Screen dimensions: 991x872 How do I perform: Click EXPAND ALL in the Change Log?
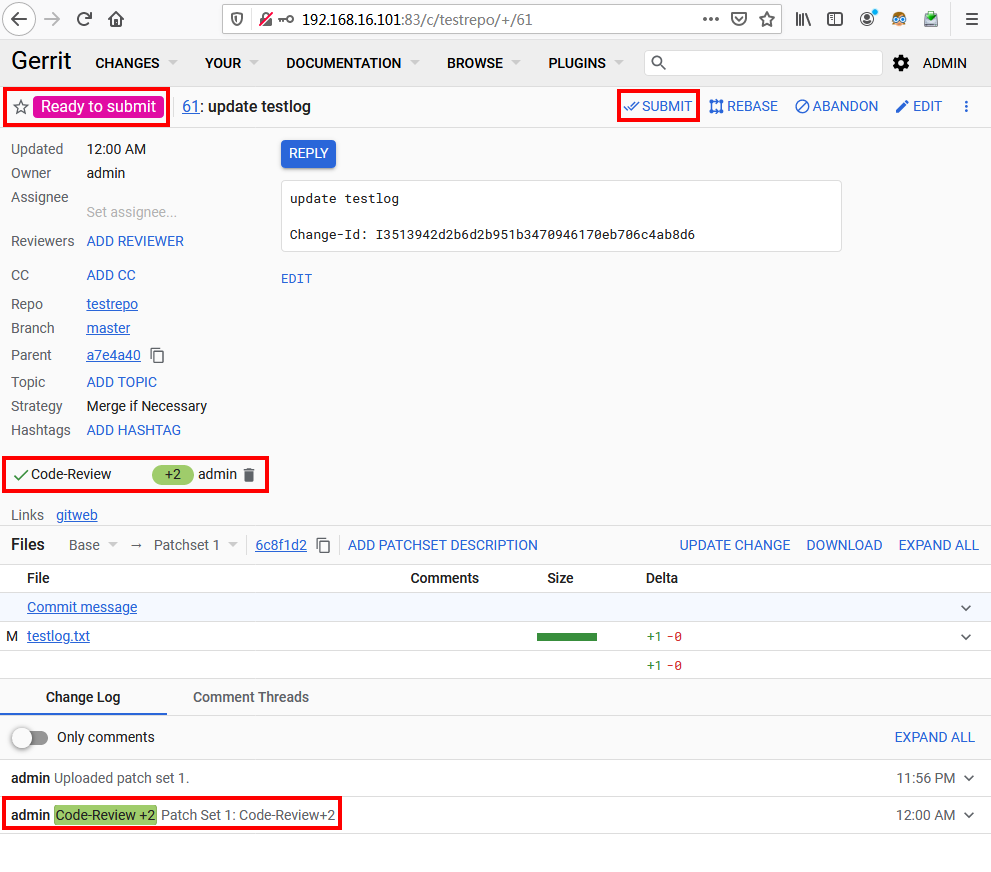click(x=934, y=737)
